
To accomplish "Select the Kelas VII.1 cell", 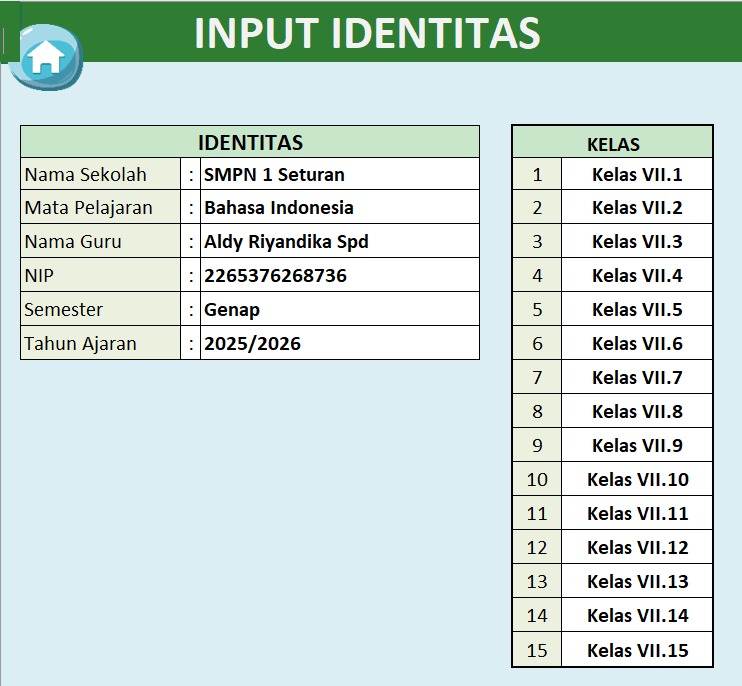I will [x=637, y=175].
